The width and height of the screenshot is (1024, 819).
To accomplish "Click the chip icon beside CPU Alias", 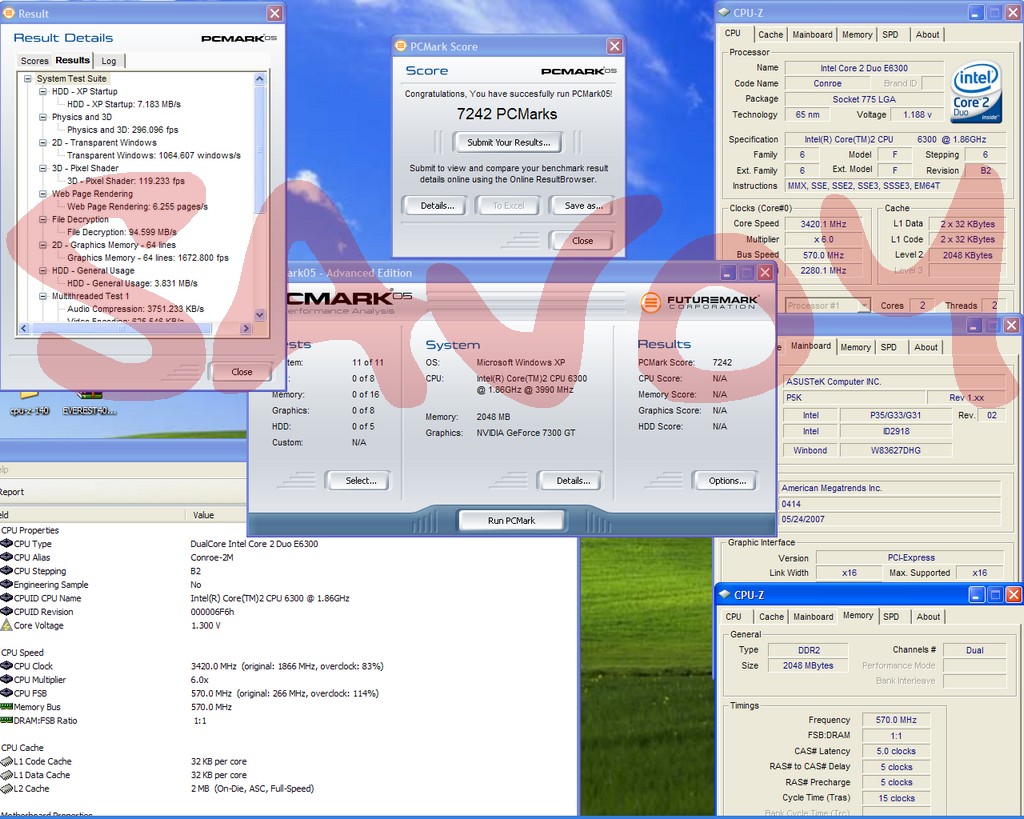I will point(7,557).
